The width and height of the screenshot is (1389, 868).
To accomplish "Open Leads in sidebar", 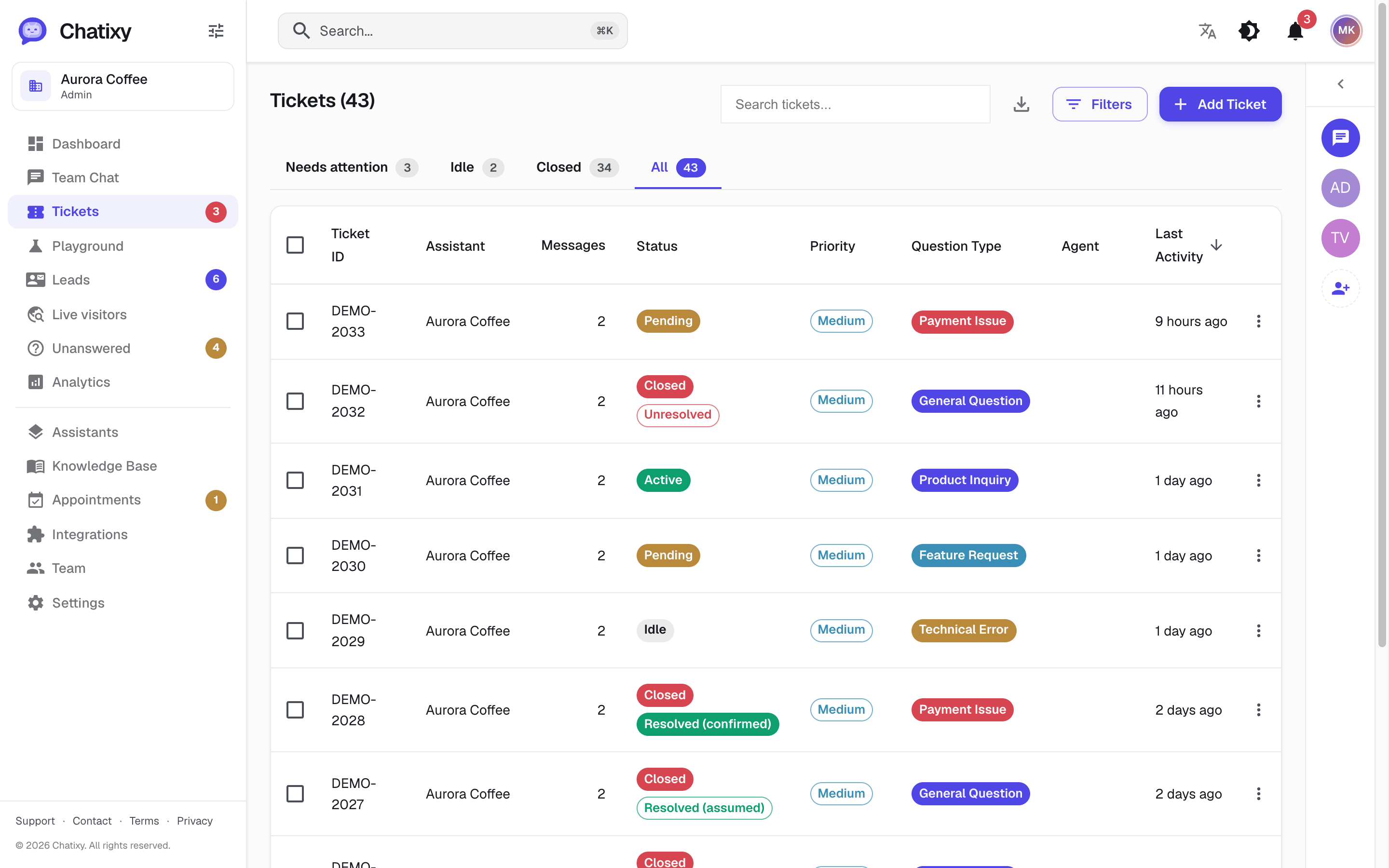I will pyautogui.click(x=123, y=280).
